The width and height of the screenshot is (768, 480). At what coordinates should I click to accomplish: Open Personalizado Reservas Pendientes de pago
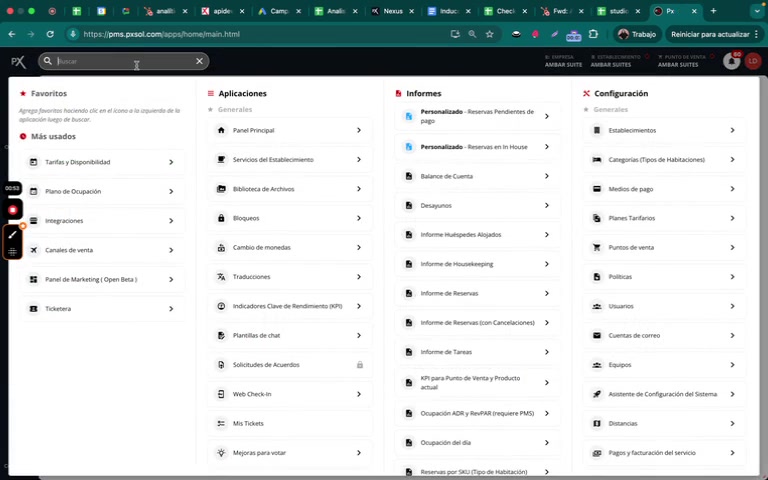click(x=478, y=117)
